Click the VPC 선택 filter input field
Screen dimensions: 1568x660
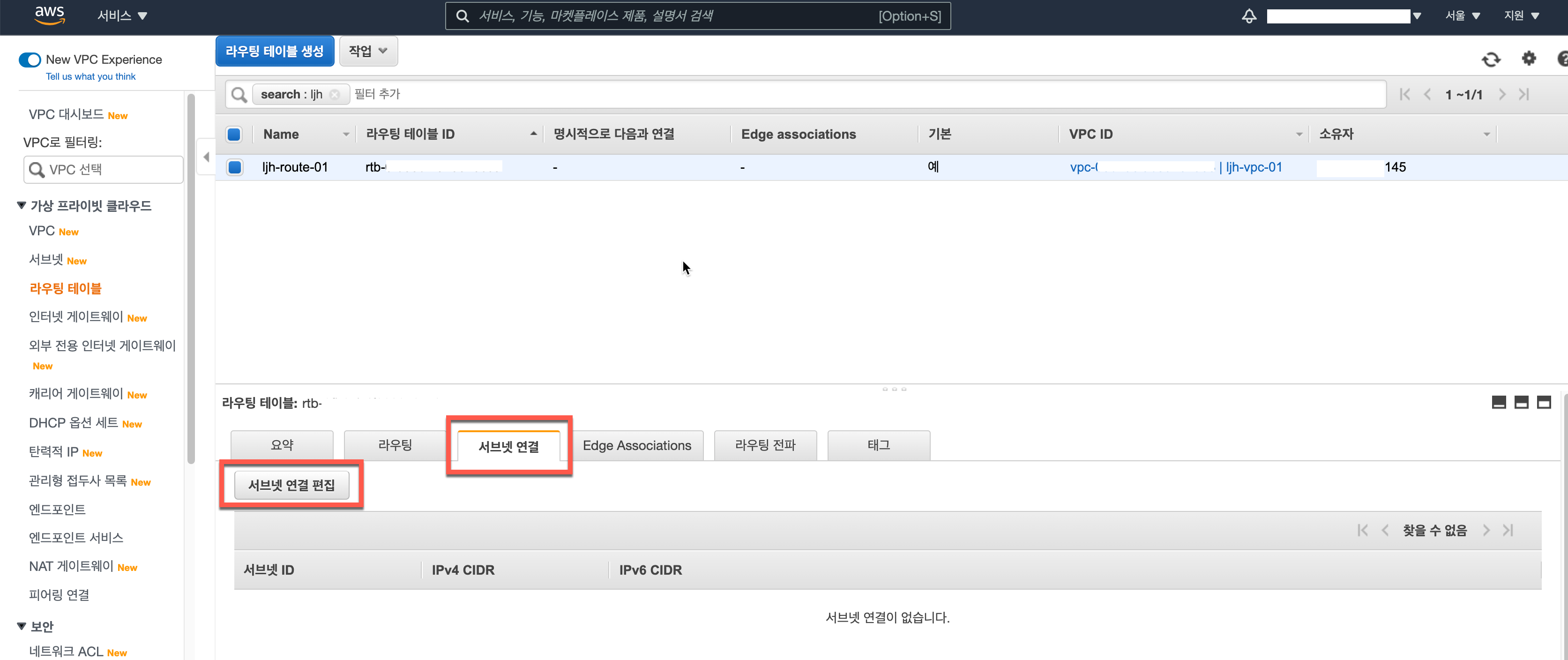pyautogui.click(x=104, y=169)
